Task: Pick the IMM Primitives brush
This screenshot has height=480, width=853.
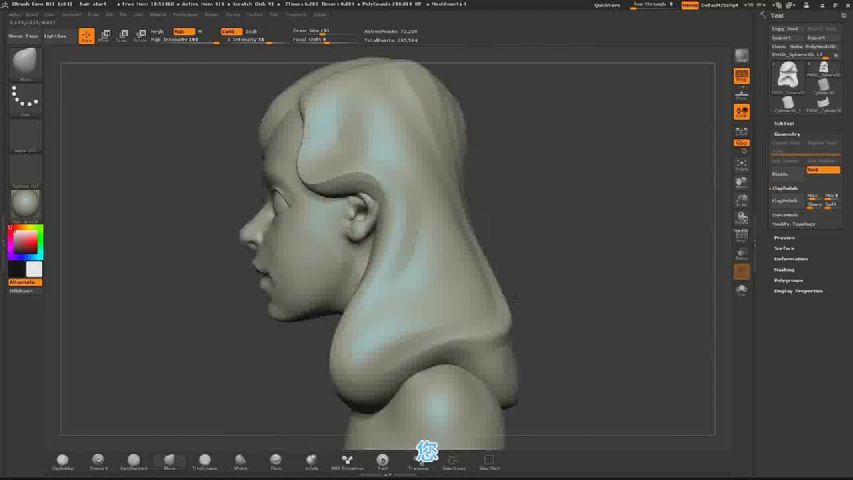Action: click(x=347, y=462)
